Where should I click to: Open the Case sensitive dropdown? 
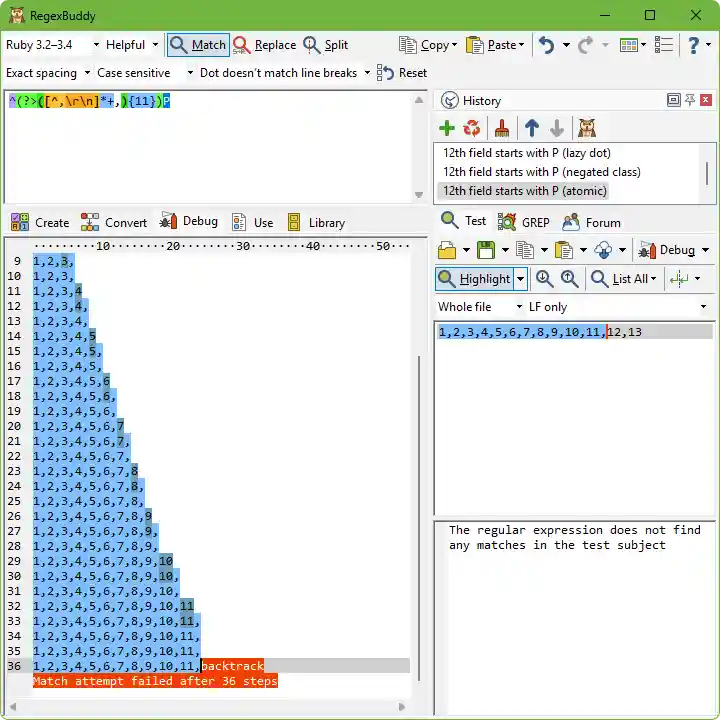click(145, 73)
